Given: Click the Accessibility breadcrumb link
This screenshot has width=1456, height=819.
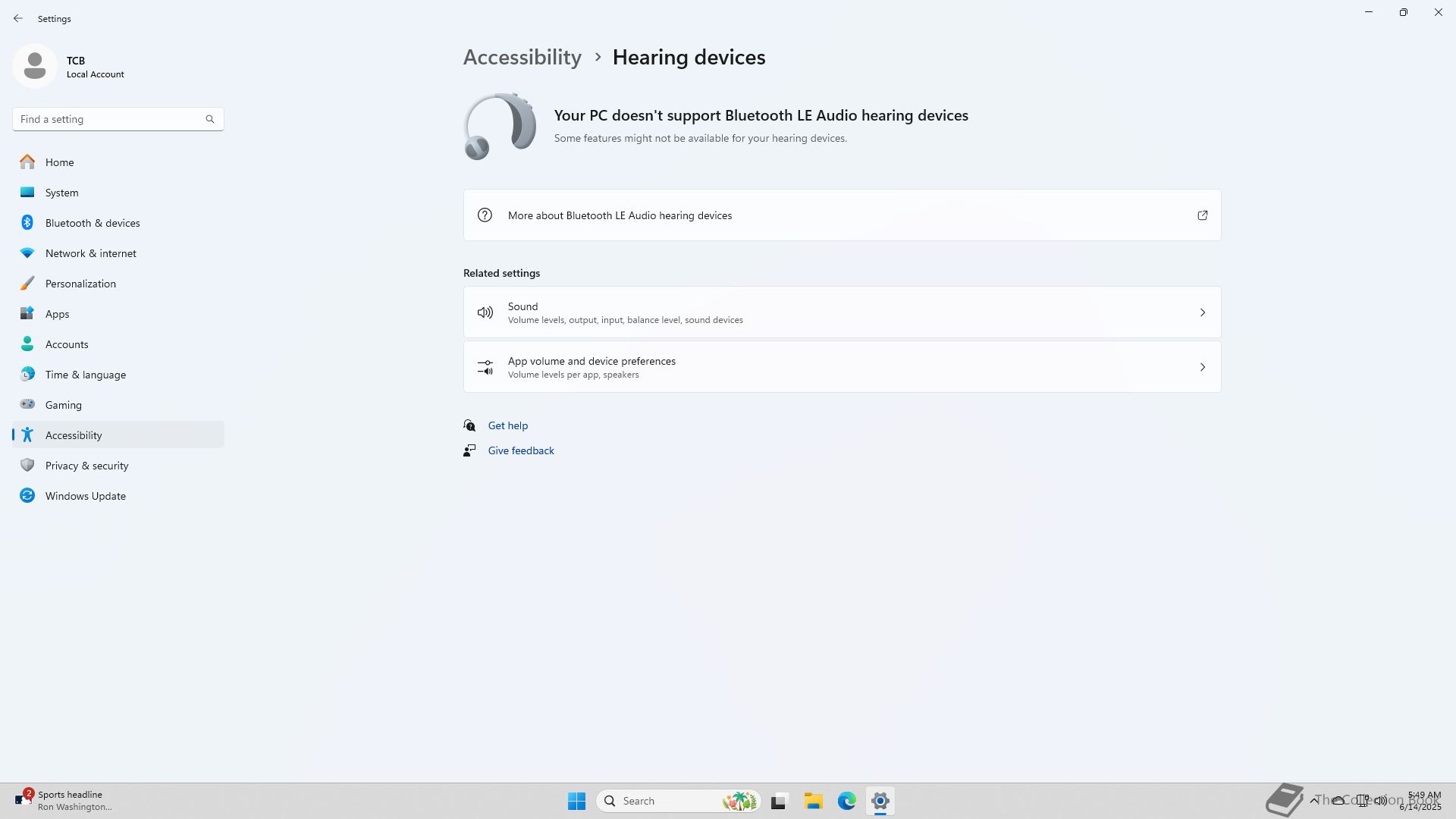Looking at the screenshot, I should pyautogui.click(x=522, y=57).
